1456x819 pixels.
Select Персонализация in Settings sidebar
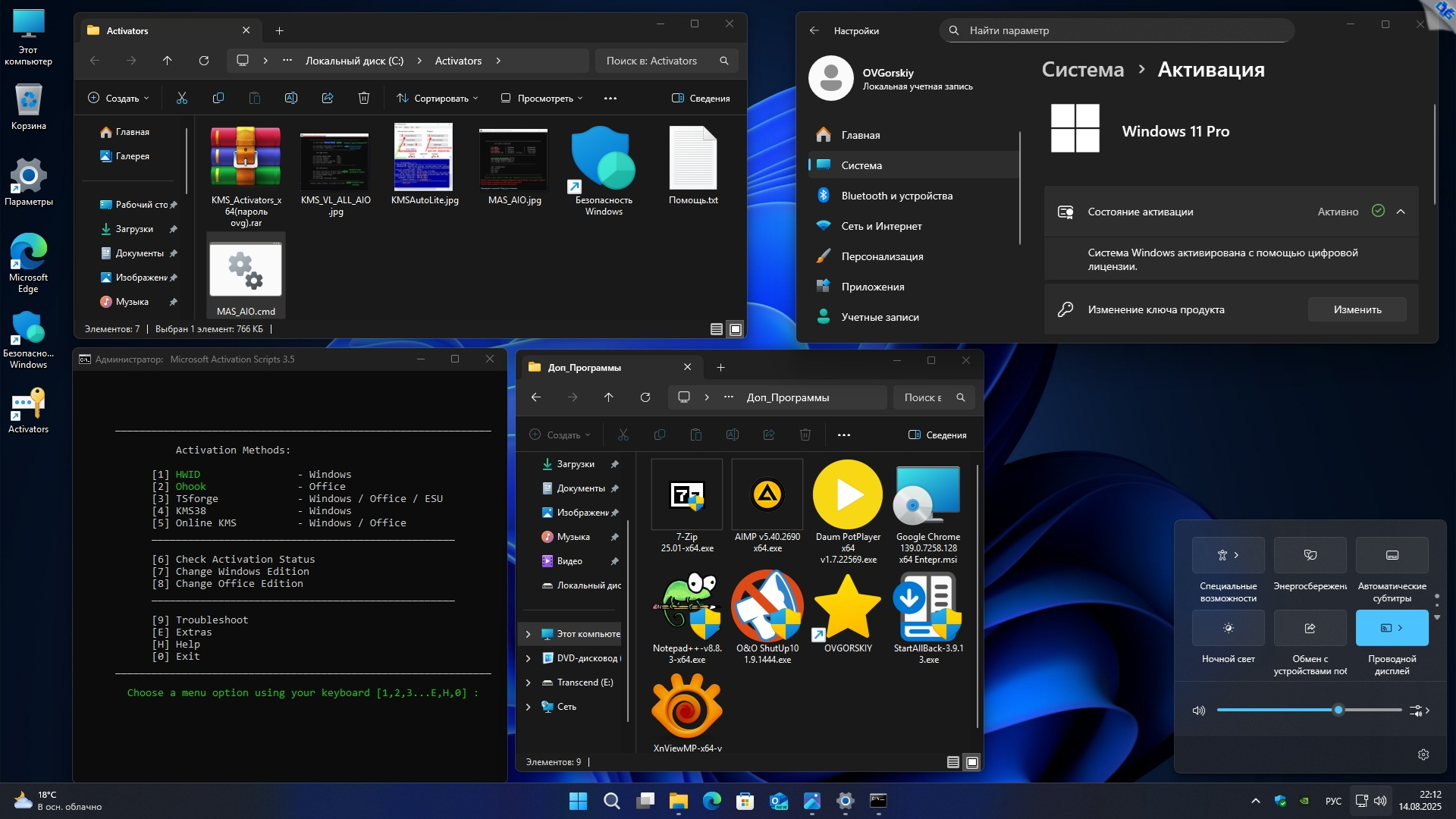point(882,256)
